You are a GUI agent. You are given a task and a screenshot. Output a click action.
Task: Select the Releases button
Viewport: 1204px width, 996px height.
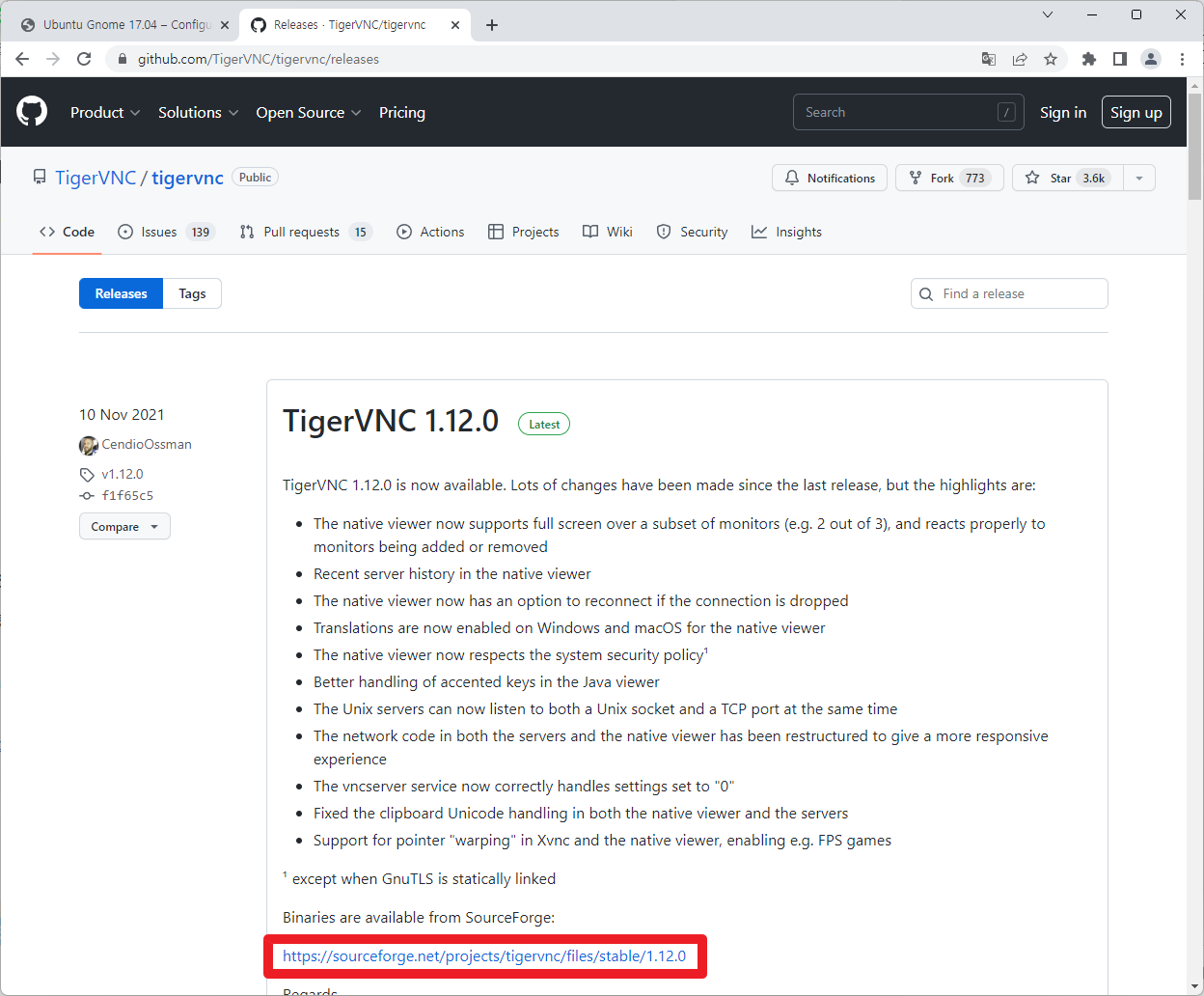click(x=121, y=293)
